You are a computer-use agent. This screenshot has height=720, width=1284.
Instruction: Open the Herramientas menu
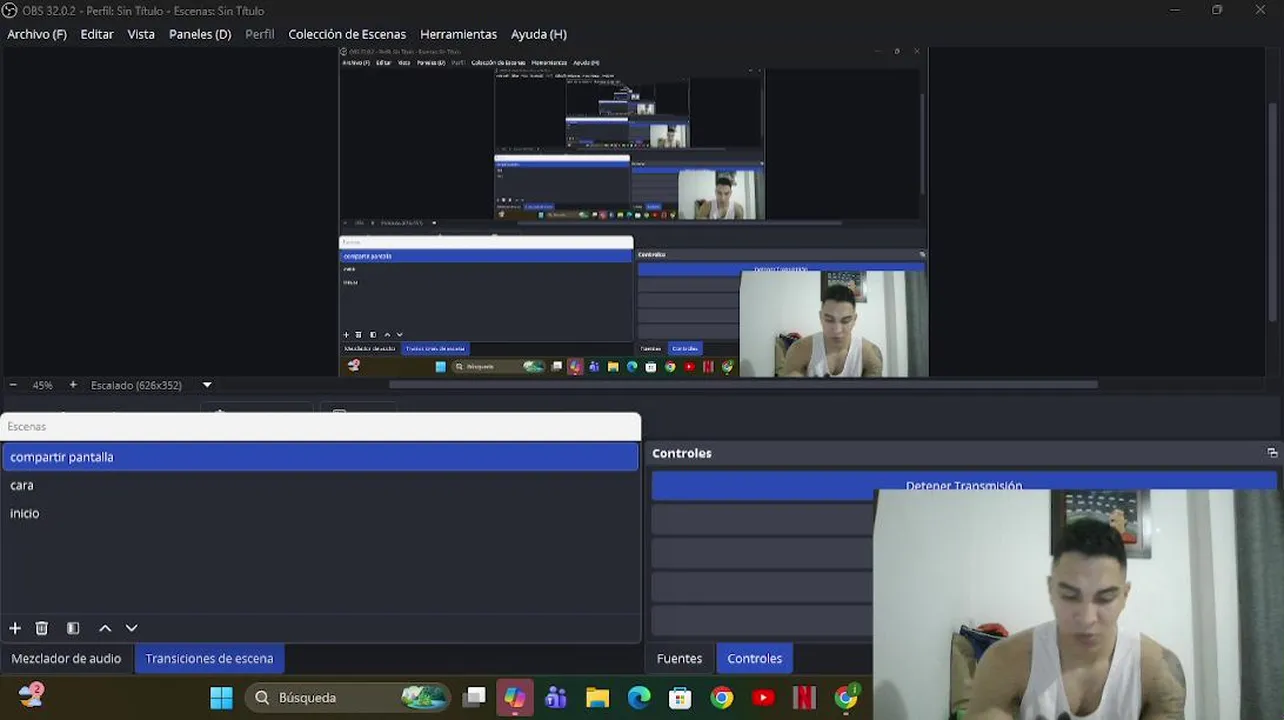[x=458, y=34]
